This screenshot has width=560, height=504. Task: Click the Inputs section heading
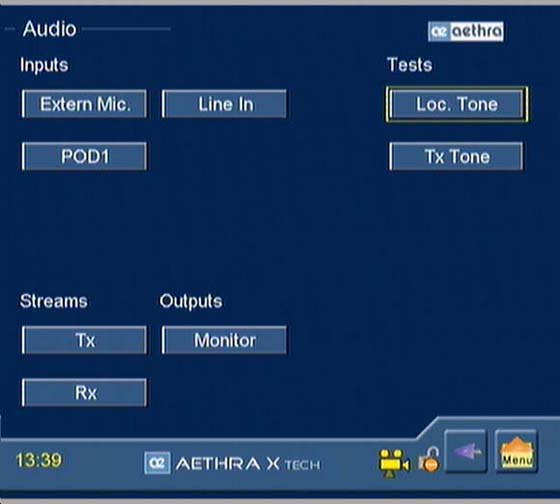coord(44,65)
